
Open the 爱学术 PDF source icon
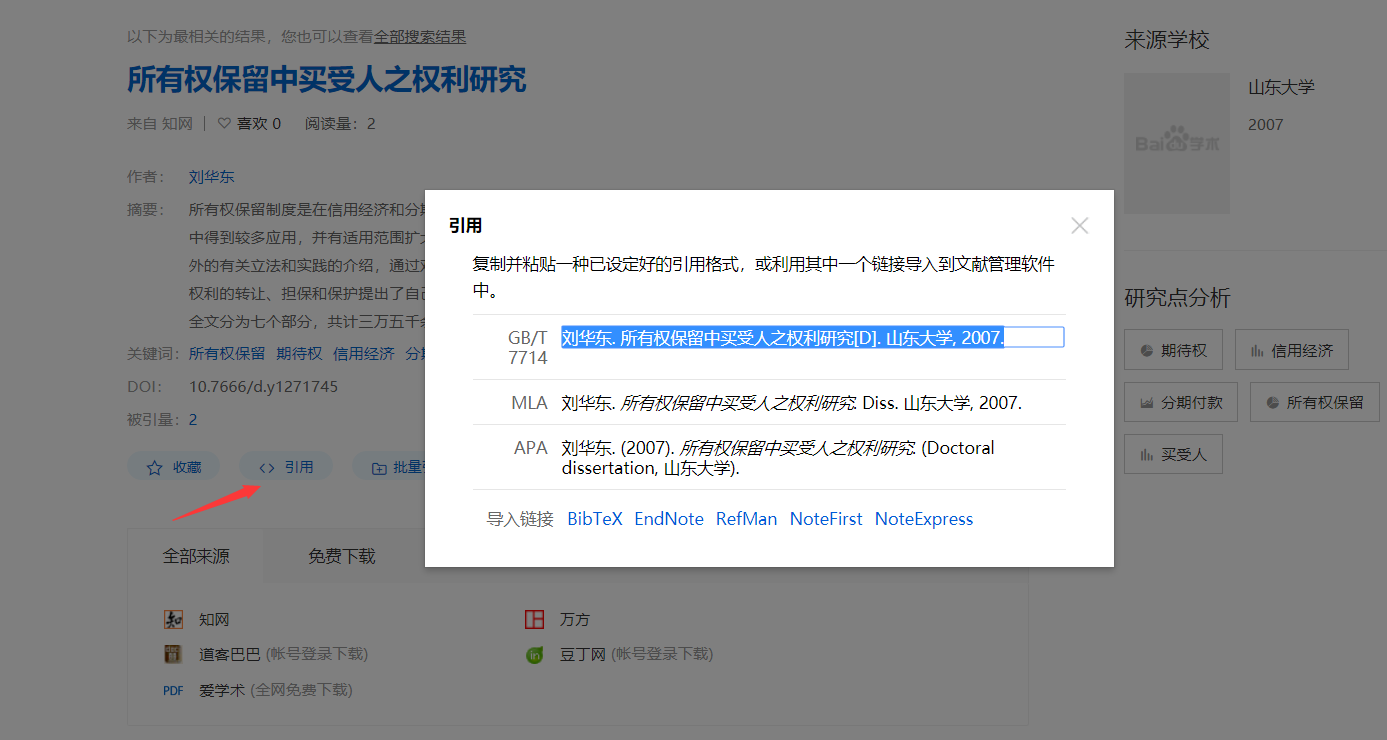click(174, 690)
